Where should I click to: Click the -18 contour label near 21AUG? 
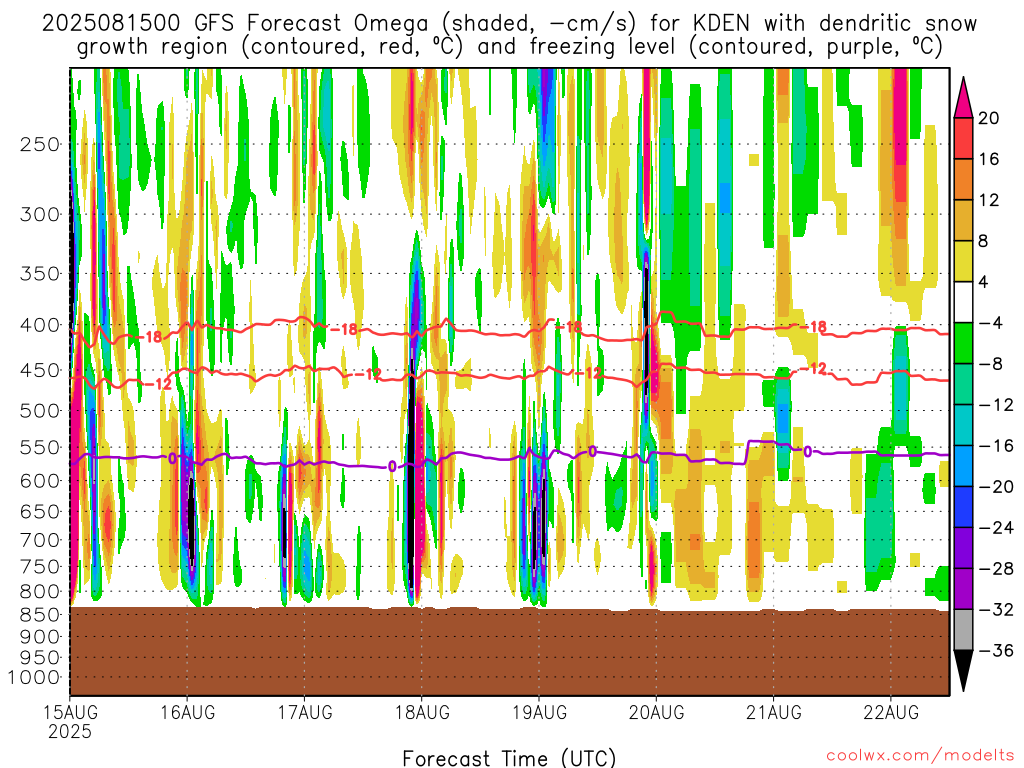click(x=814, y=327)
